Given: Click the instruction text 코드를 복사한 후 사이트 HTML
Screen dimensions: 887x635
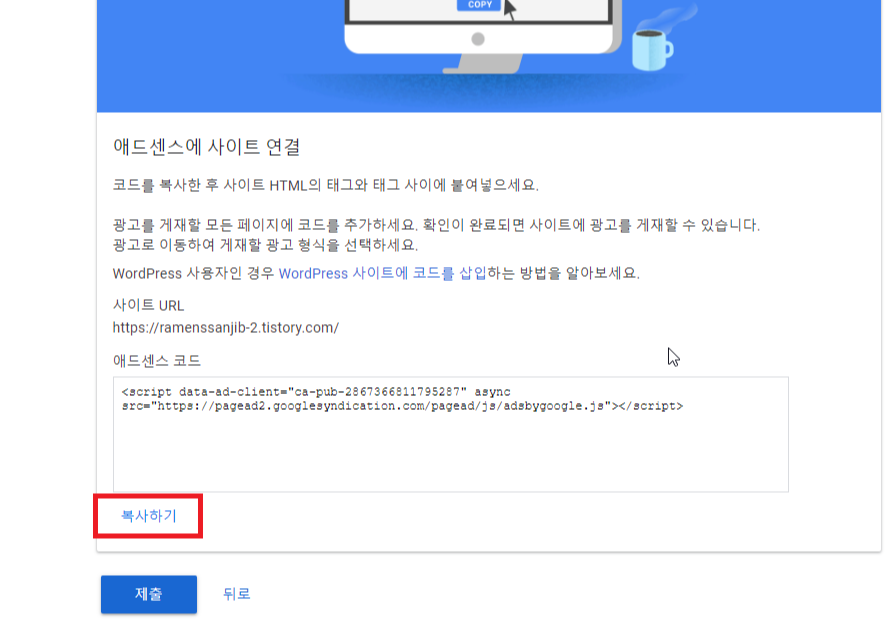Looking at the screenshot, I should 325,185.
